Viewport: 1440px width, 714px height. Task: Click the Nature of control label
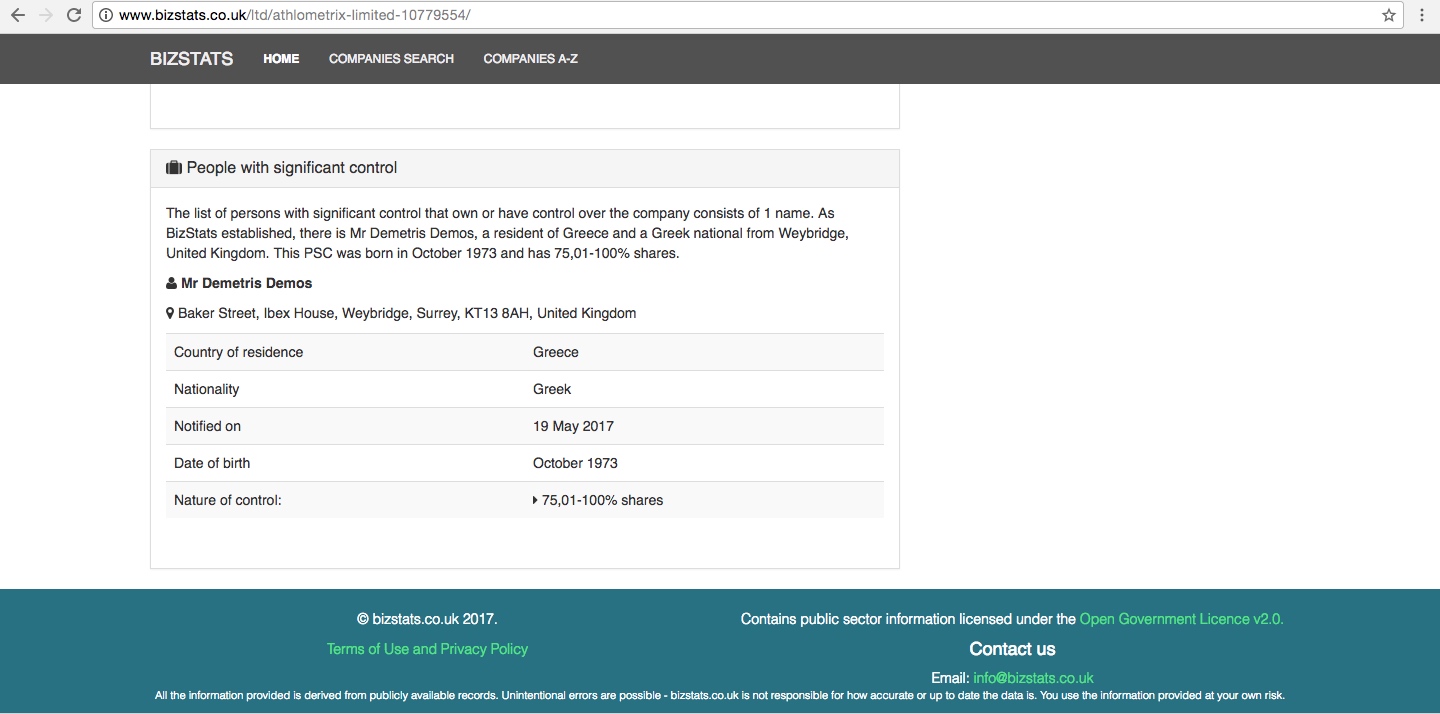tap(228, 500)
